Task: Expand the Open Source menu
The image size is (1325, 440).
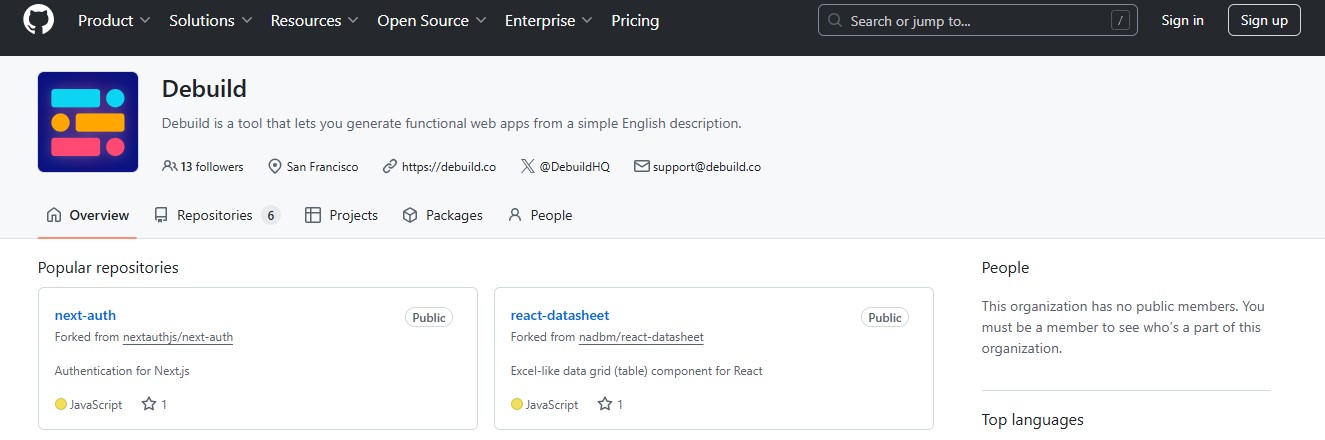Action: click(432, 20)
